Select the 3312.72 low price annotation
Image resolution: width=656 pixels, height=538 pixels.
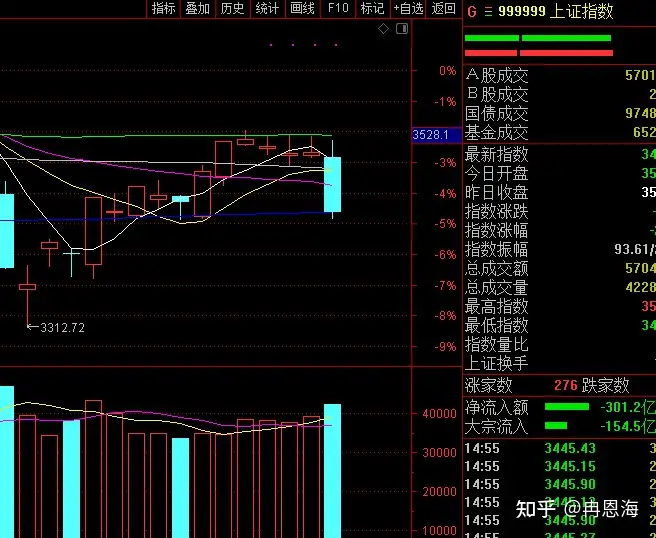pyautogui.click(x=62, y=328)
